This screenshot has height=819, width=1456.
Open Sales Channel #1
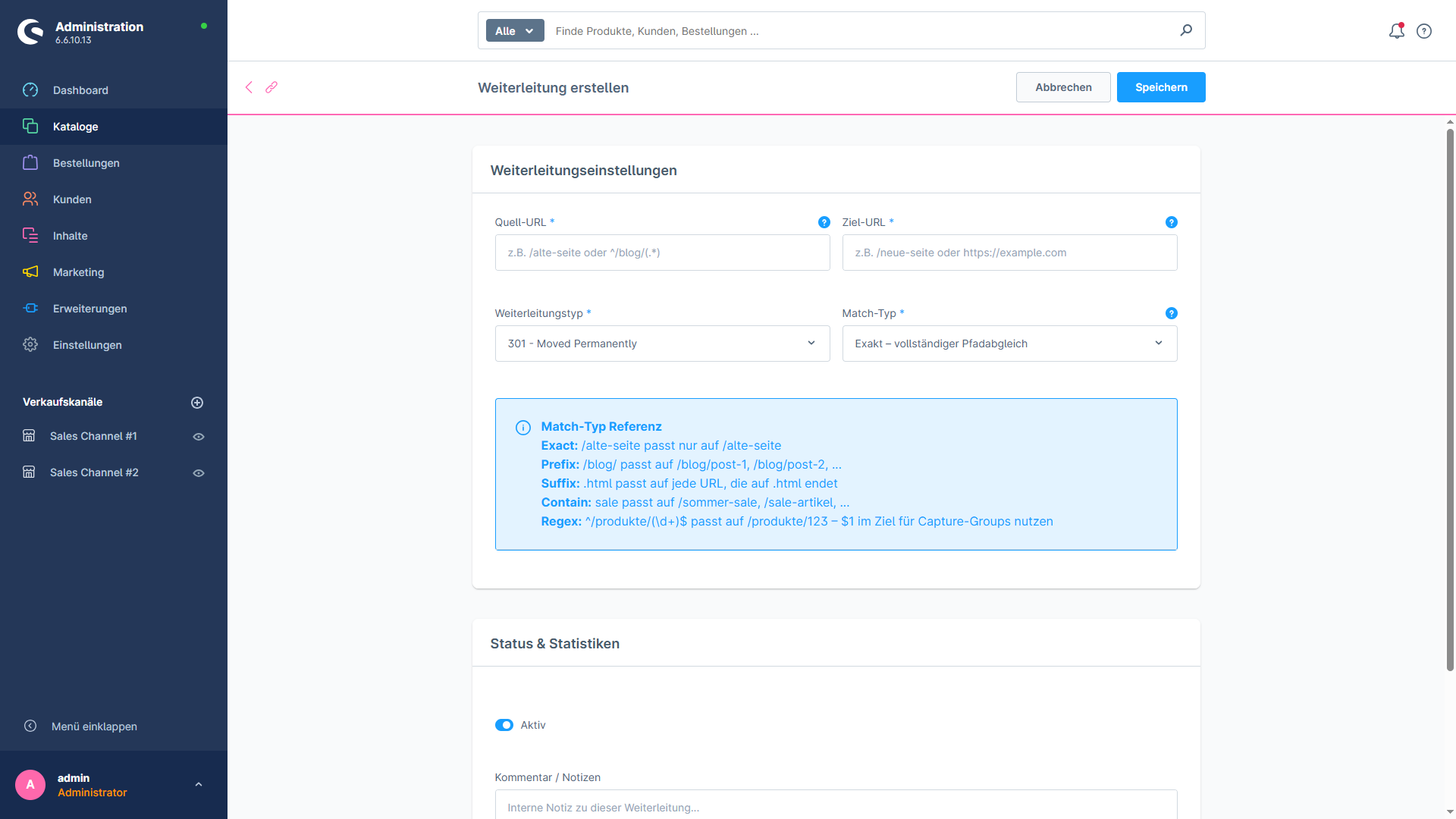coord(93,436)
